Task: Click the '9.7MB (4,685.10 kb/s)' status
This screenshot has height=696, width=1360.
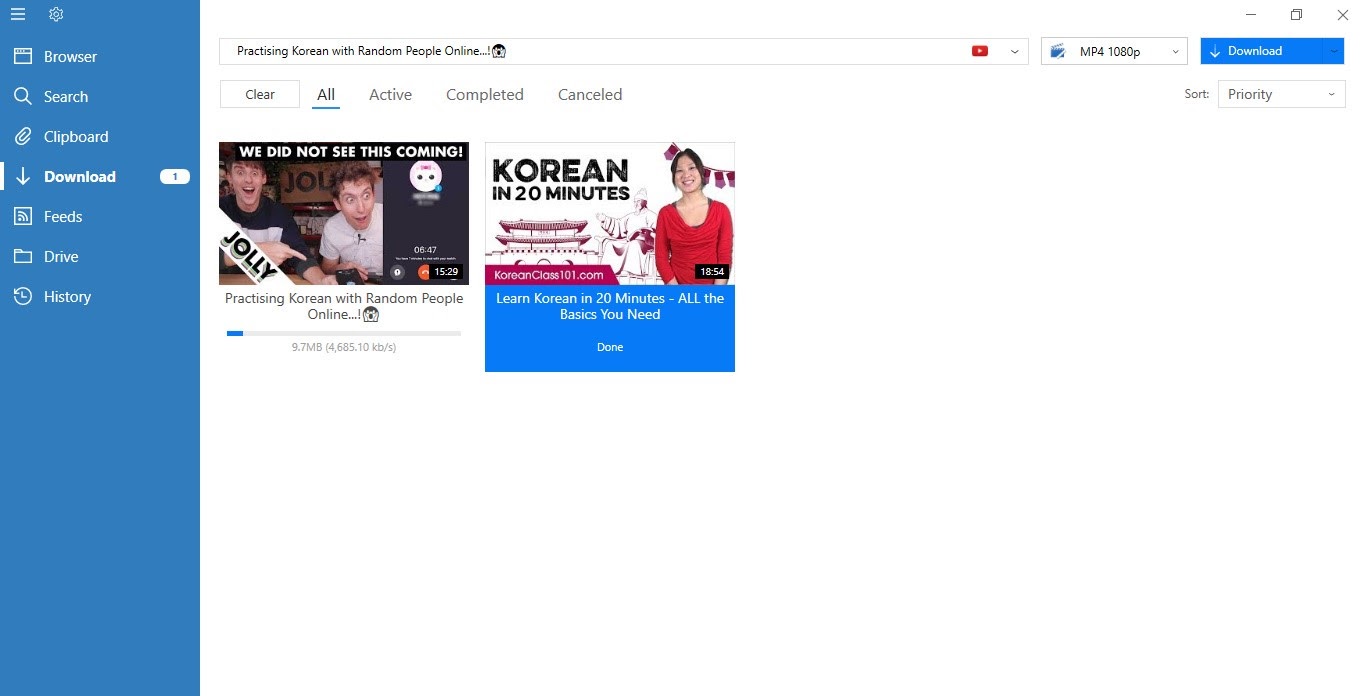Action: click(344, 347)
